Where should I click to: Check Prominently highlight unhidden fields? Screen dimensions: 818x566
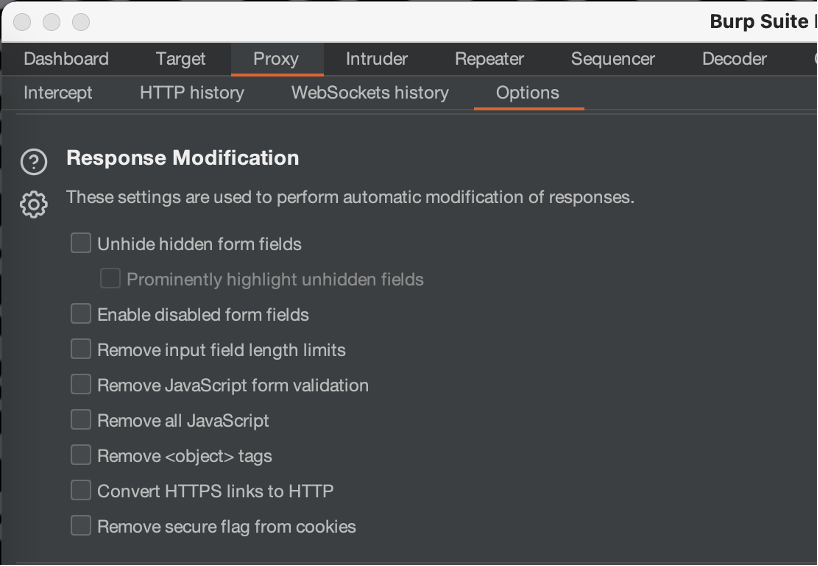(110, 279)
